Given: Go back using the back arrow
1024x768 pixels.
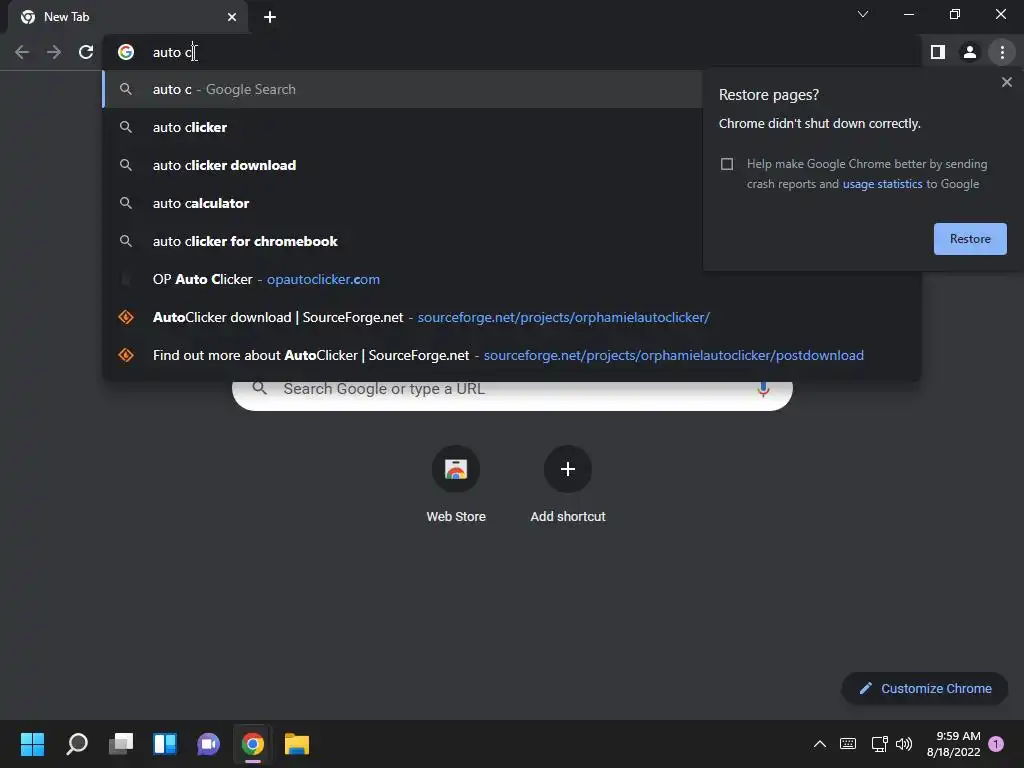Looking at the screenshot, I should pyautogui.click(x=22, y=52).
